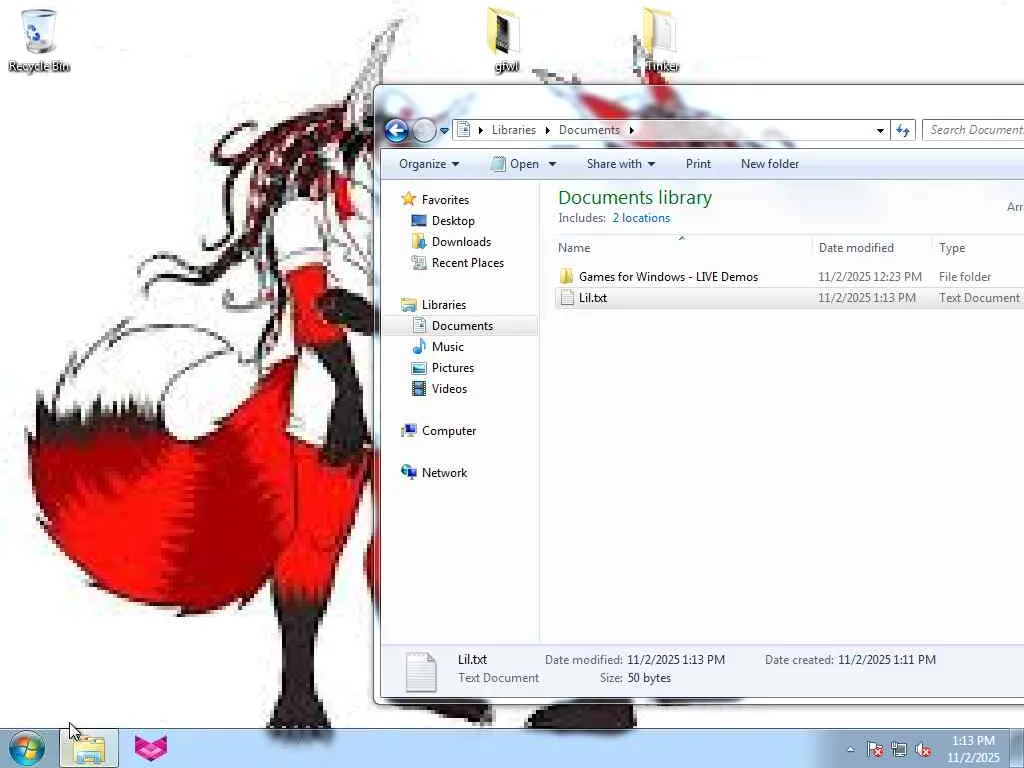Click the Search Documents field
The height and width of the screenshot is (768, 1024).
point(973,130)
